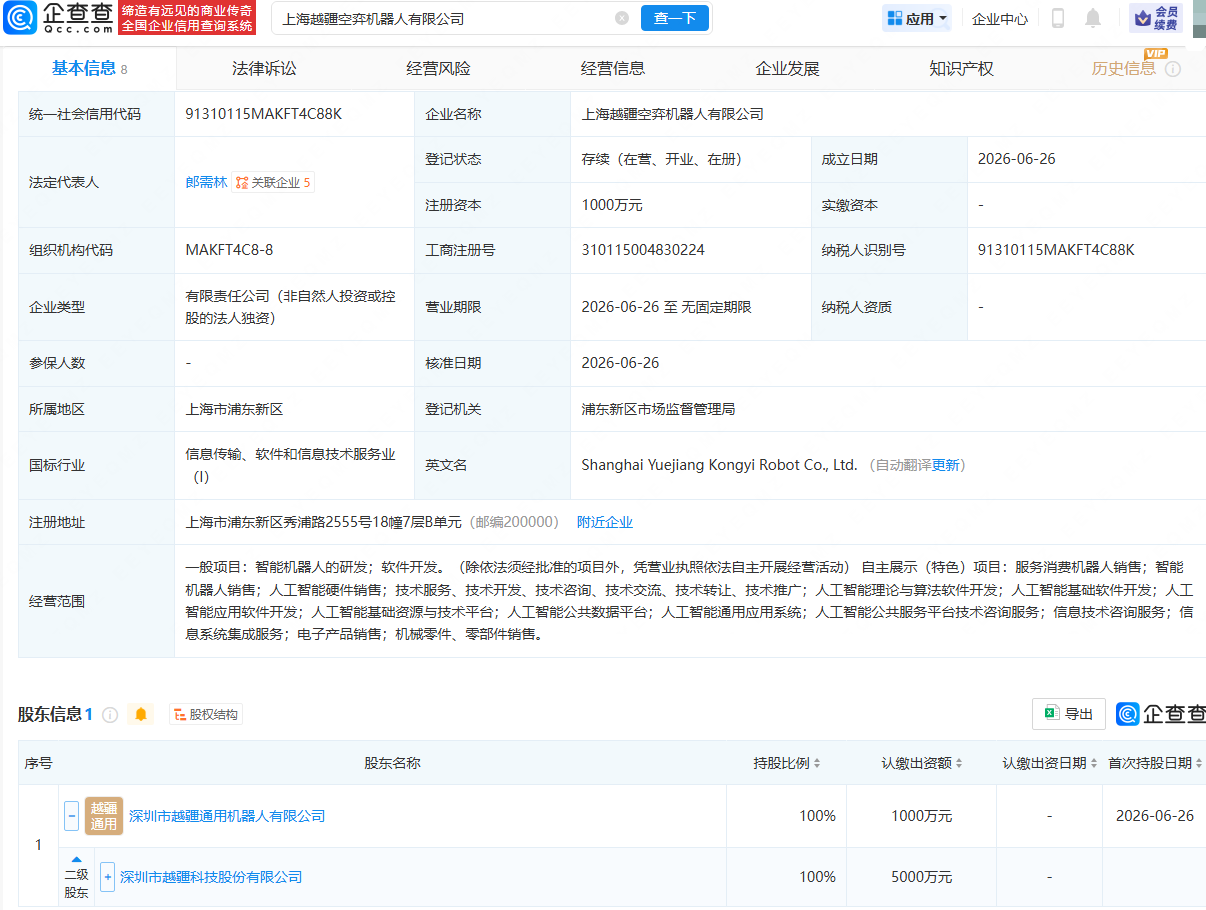This screenshot has width=1206, height=910.
Task: Open the 股权结构 view
Action: pyautogui.click(x=206, y=714)
